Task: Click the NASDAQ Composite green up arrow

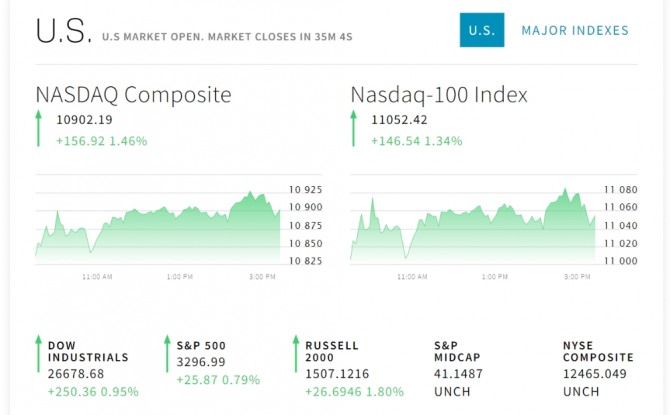Action: pos(39,129)
